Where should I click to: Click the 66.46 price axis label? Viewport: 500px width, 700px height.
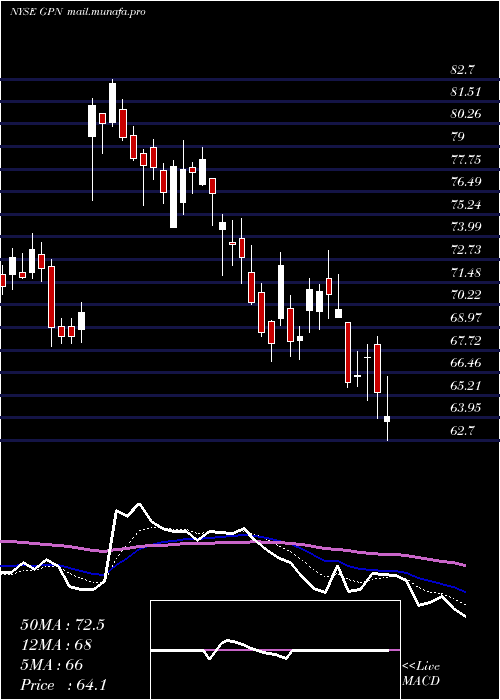(466, 362)
